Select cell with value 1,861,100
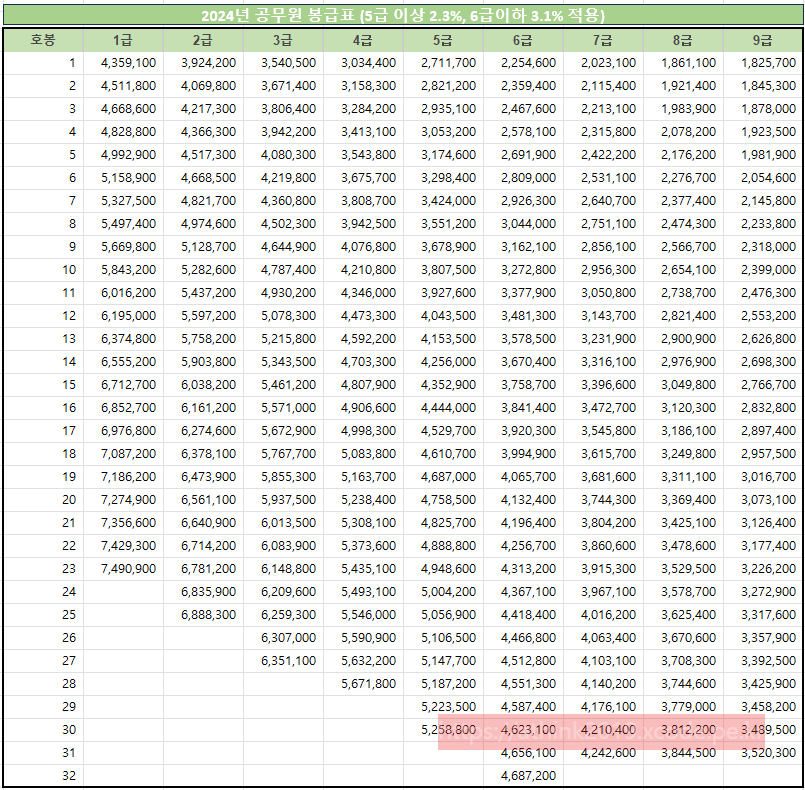This screenshot has height=790, width=805. pyautogui.click(x=683, y=63)
